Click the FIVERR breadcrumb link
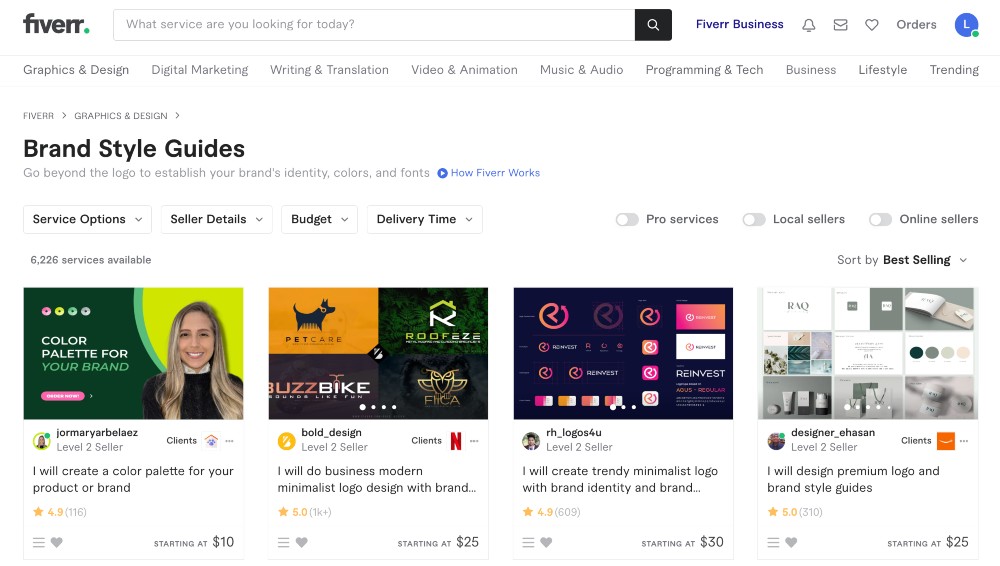 tap(38, 116)
